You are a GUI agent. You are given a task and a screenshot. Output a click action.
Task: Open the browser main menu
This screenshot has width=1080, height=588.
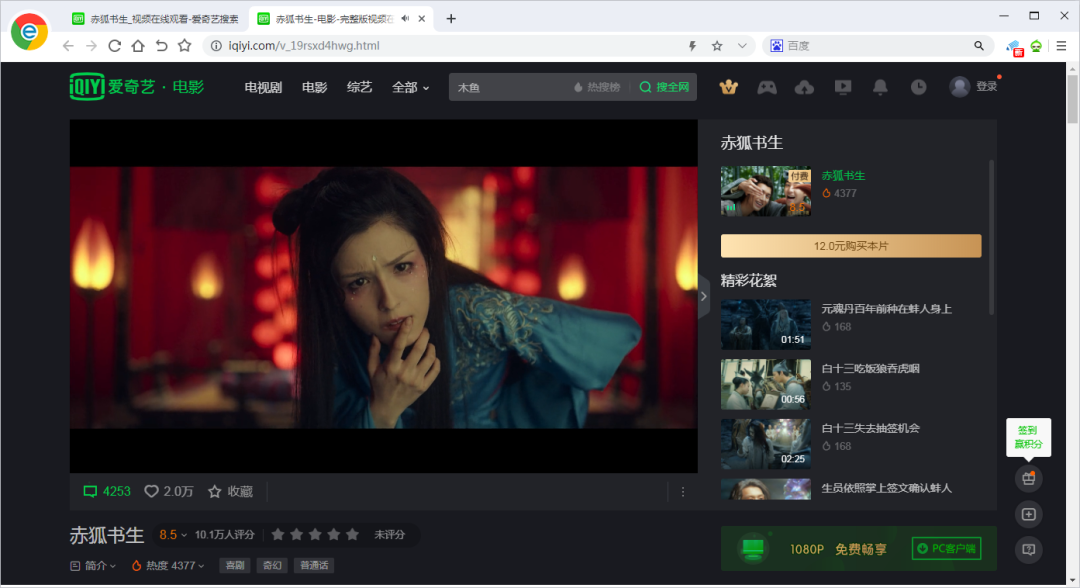(1061, 45)
